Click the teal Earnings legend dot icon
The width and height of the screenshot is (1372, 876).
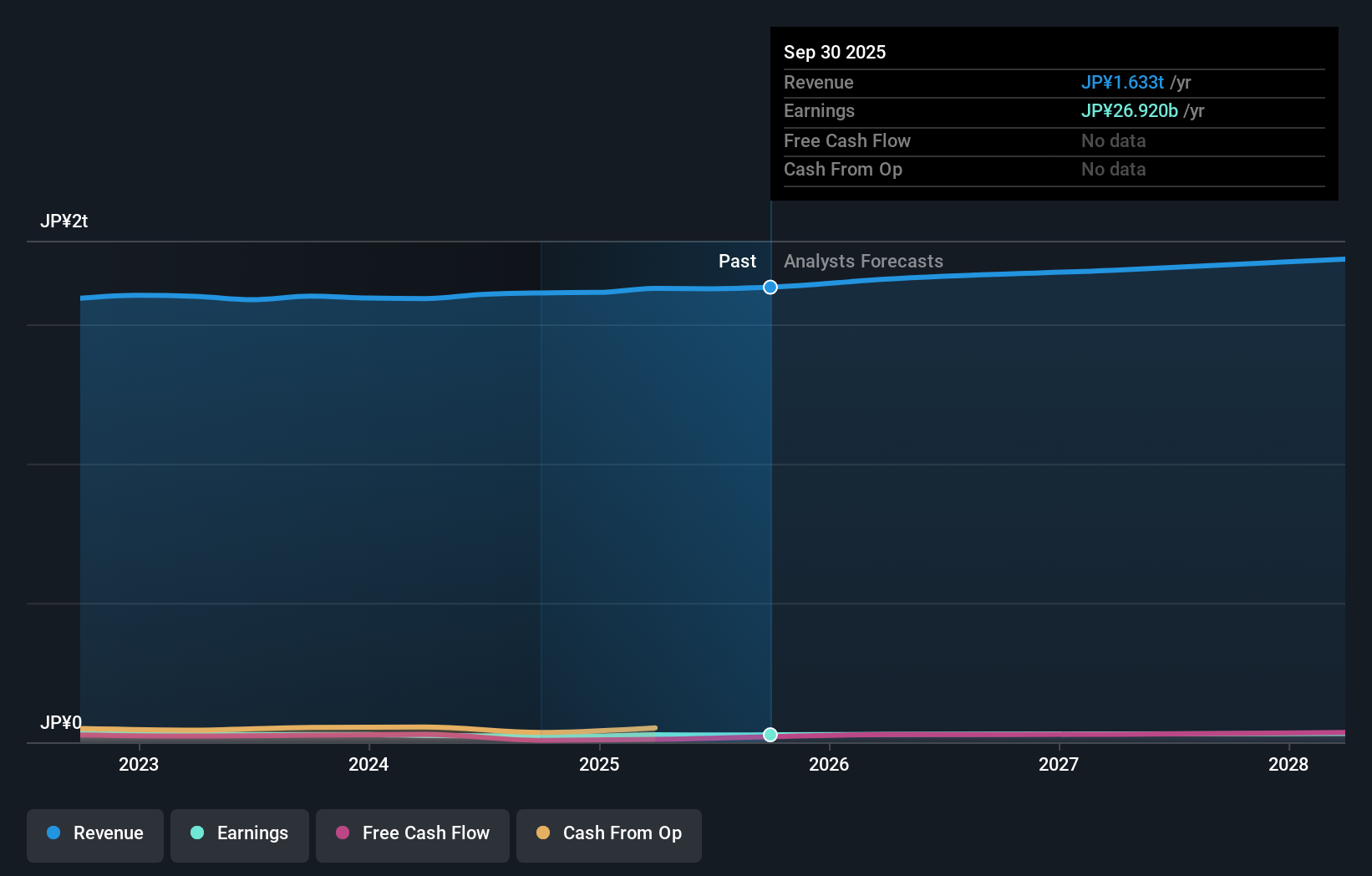pyautogui.click(x=196, y=833)
